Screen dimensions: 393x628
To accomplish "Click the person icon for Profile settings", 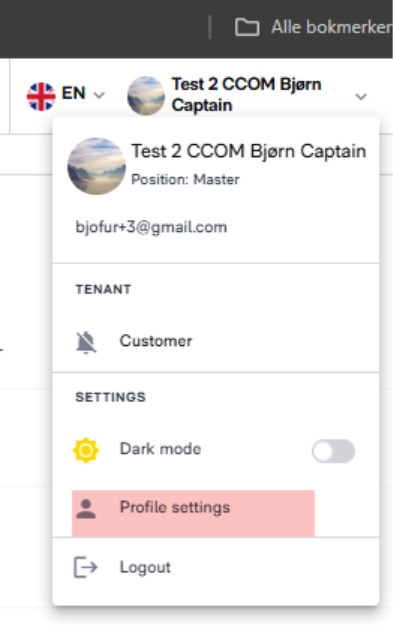I will point(86,509).
